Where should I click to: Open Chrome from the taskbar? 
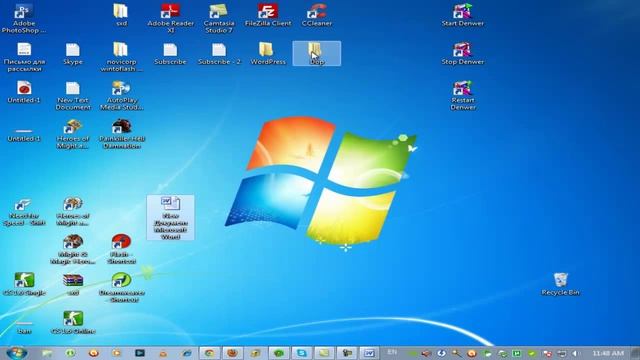click(x=209, y=353)
